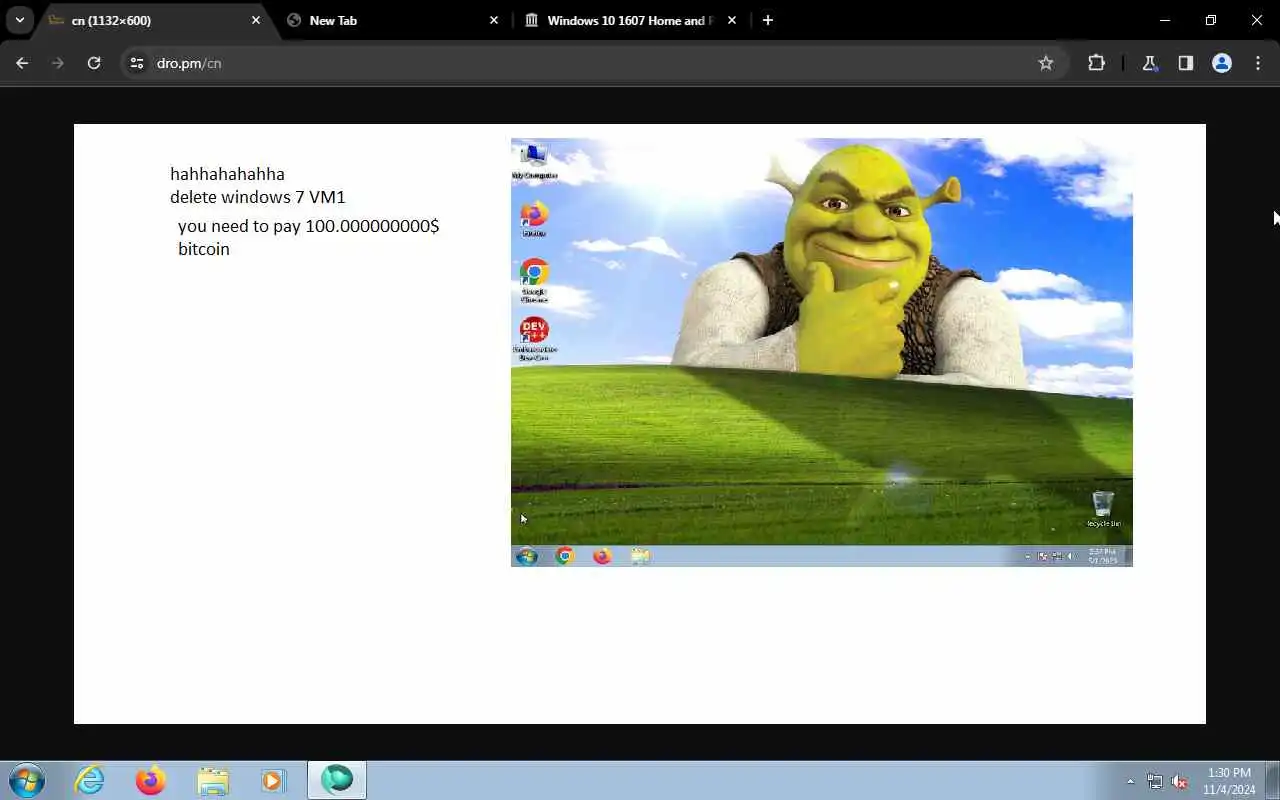Open a new browser tab with plus button
This screenshot has height=800, width=1280.
pyautogui.click(x=768, y=20)
